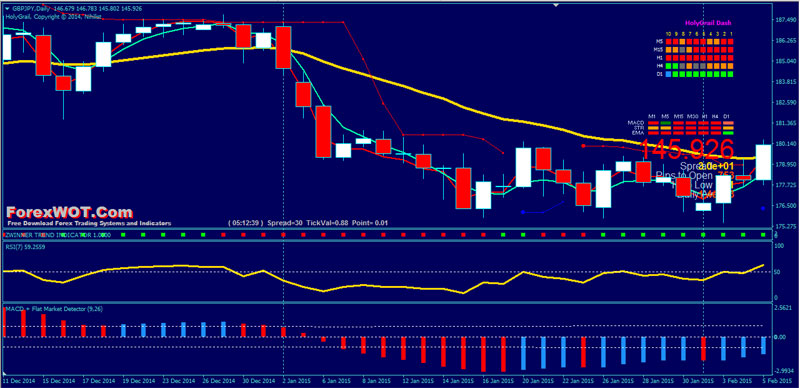Click the EMA row label in signal panel
This screenshot has height=388, width=800.
638,133
